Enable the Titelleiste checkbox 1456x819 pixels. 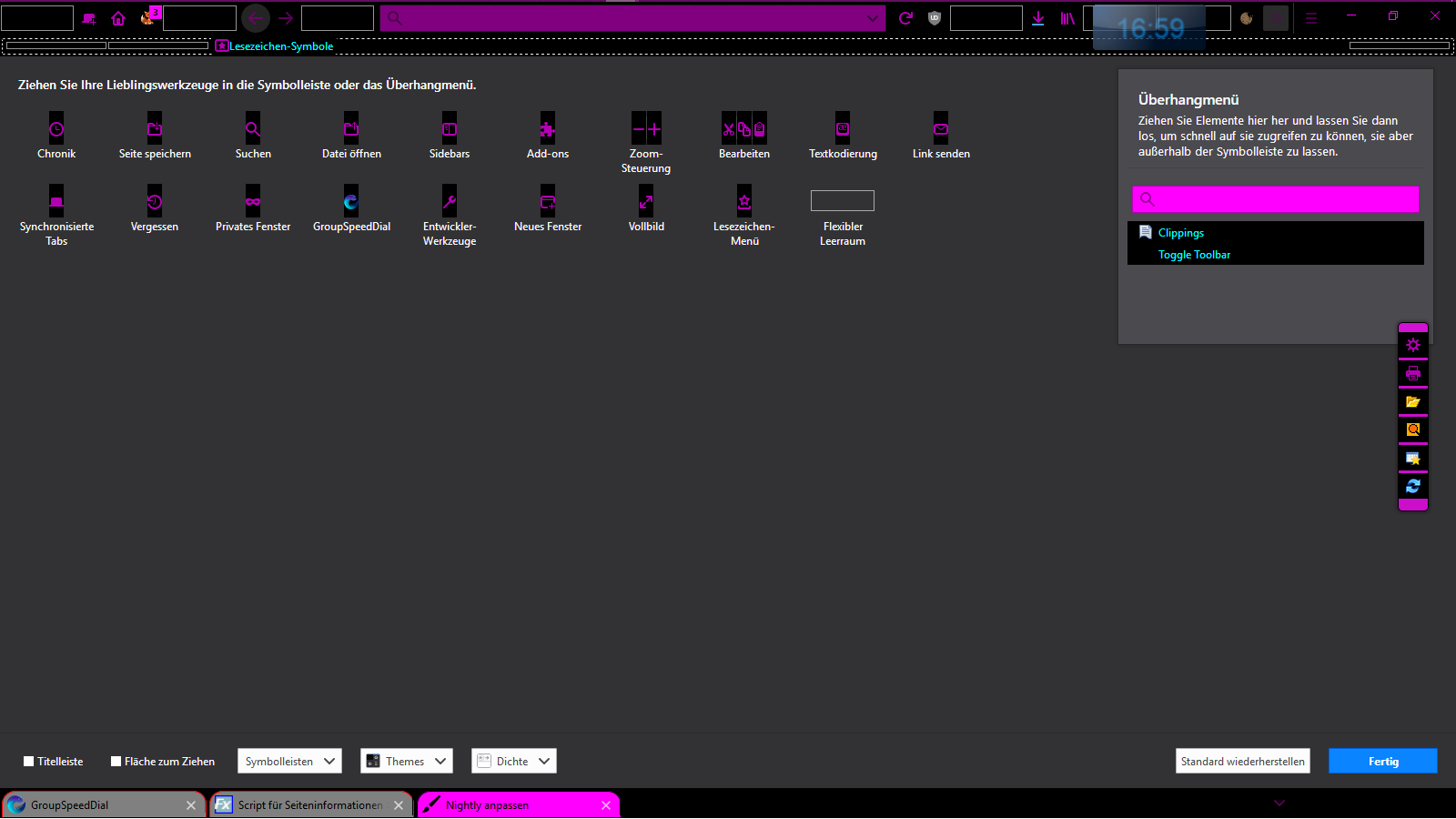tap(29, 762)
